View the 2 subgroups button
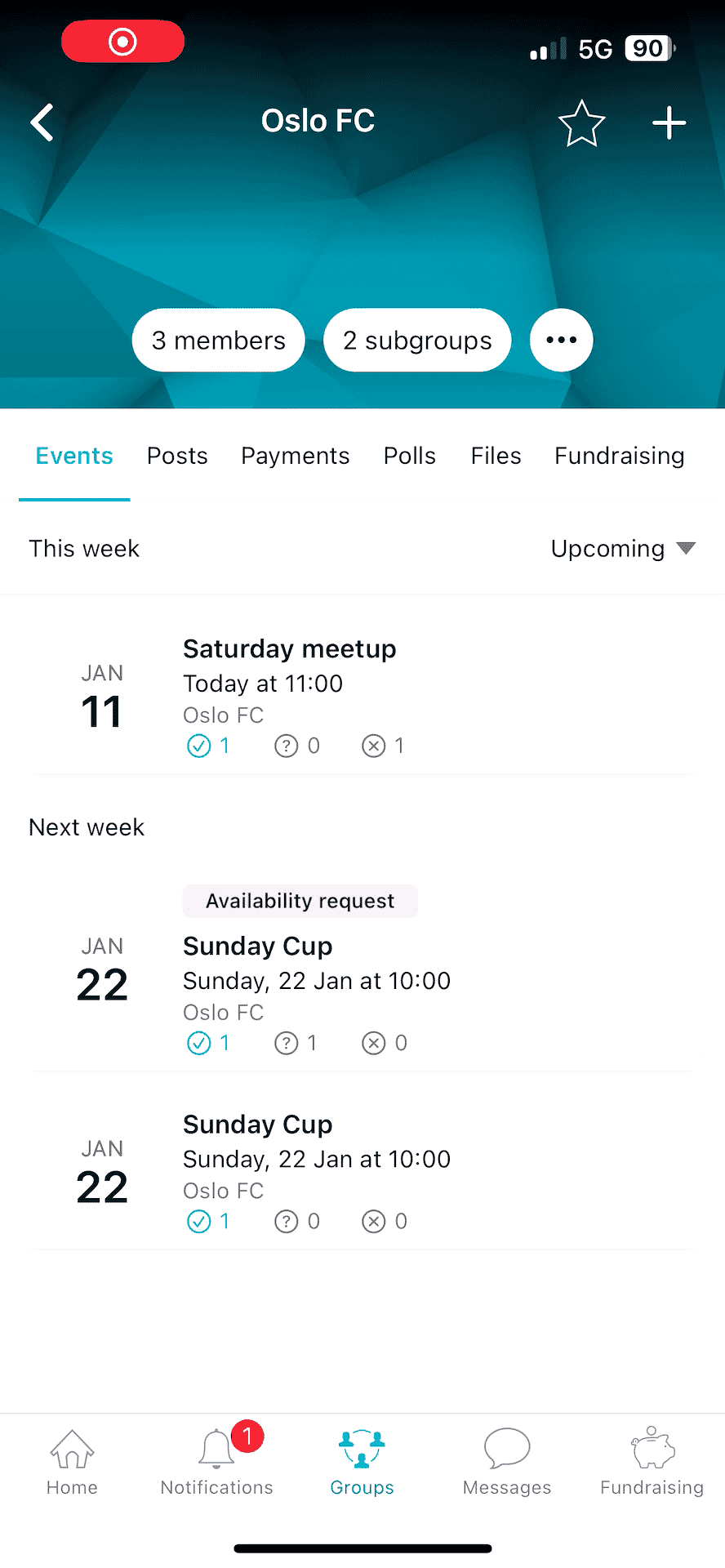The image size is (725, 1568). tap(417, 340)
